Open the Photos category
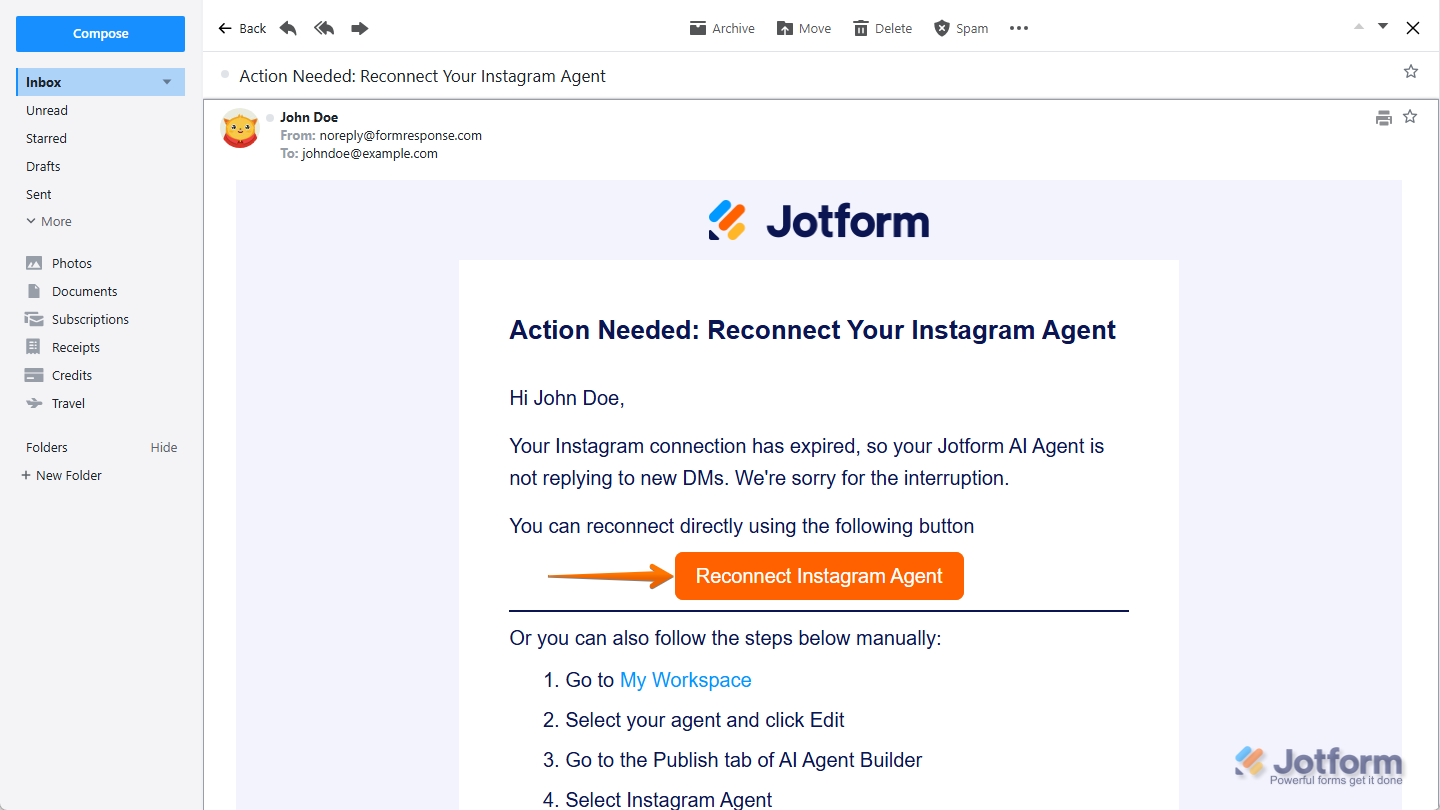Viewport: 1440px width, 810px height. point(69,263)
